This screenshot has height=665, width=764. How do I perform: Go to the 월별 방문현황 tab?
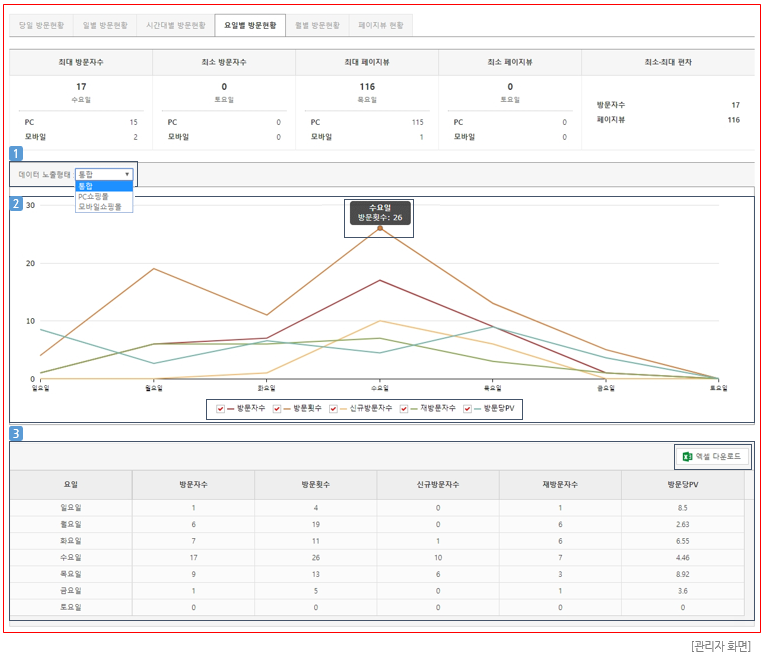coord(317,25)
